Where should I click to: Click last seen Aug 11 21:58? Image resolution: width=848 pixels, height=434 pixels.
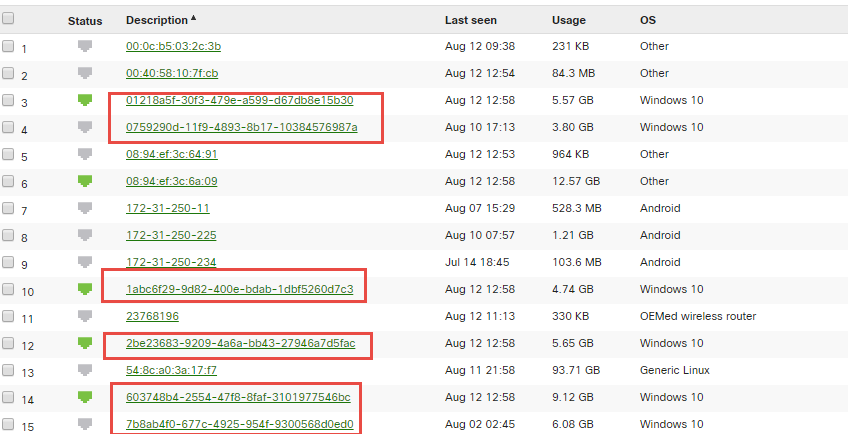[480, 370]
